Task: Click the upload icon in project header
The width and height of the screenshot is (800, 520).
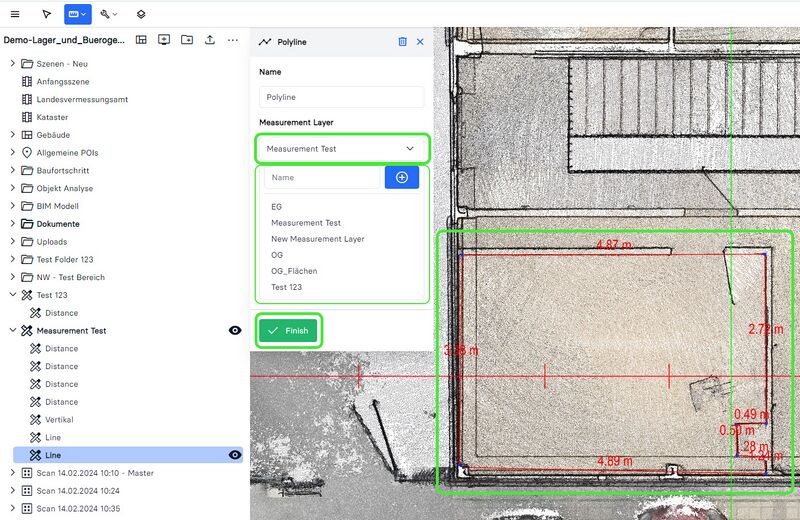Action: coord(210,40)
